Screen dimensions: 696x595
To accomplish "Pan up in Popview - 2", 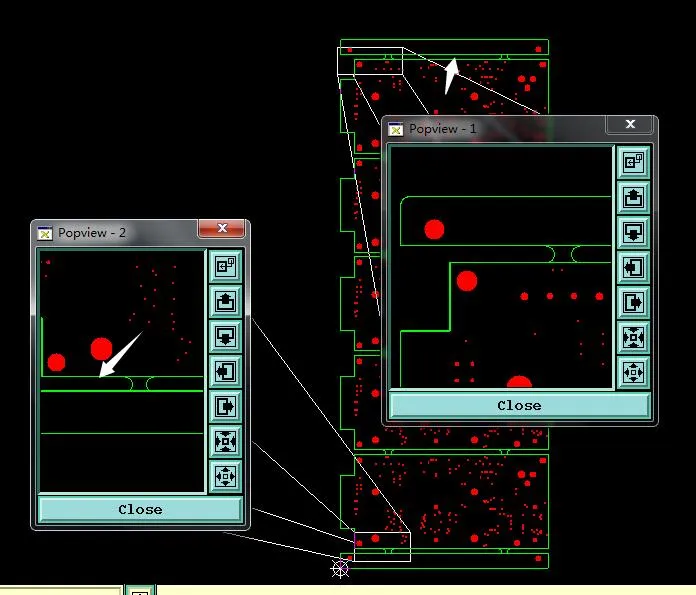I will coord(225,301).
